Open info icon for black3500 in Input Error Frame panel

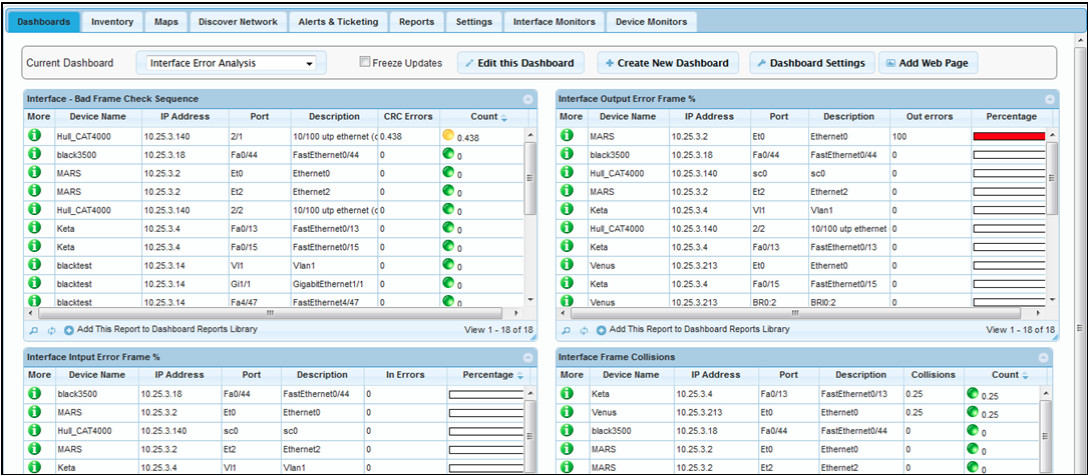click(x=33, y=393)
